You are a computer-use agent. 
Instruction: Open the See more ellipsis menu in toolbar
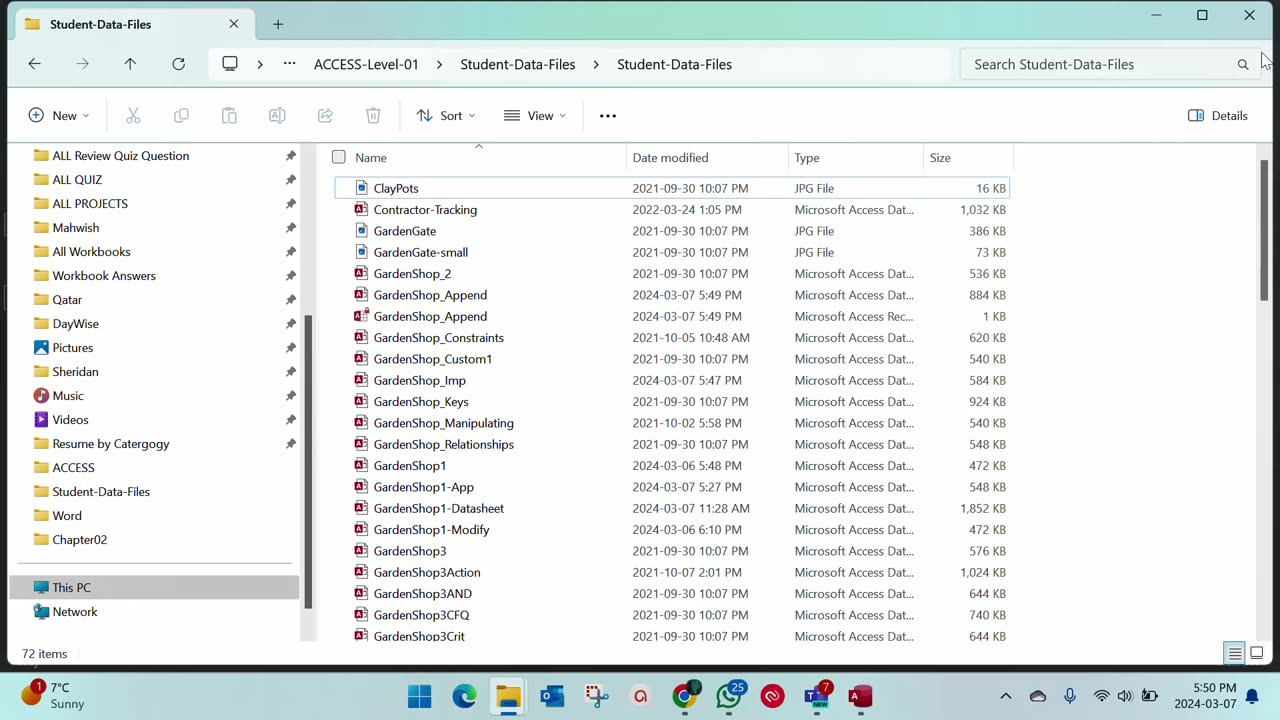click(x=608, y=116)
